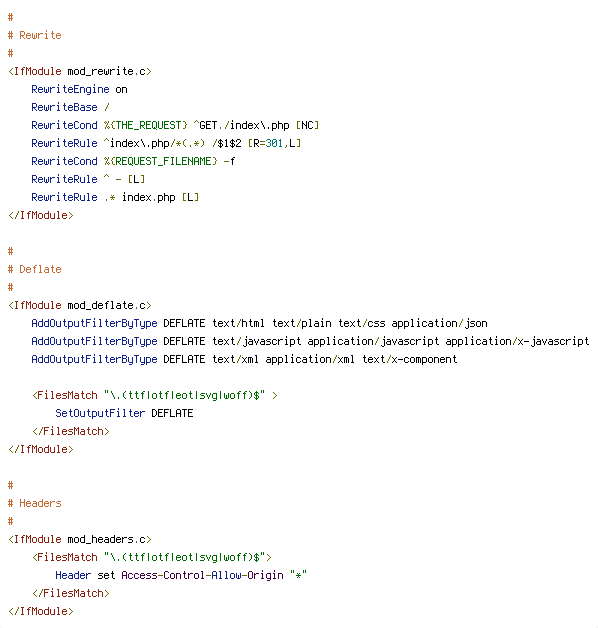Click the 'SetOutputFilter' directive
This screenshot has width=598, height=628.
click(100, 413)
